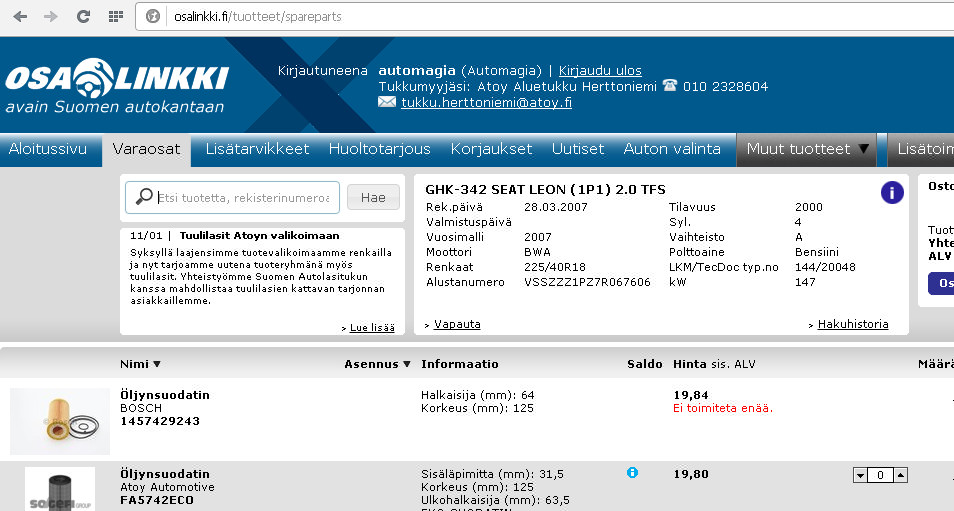
Task: Click the red 'Ei toimiteta enää.' notice
Action: 723,408
